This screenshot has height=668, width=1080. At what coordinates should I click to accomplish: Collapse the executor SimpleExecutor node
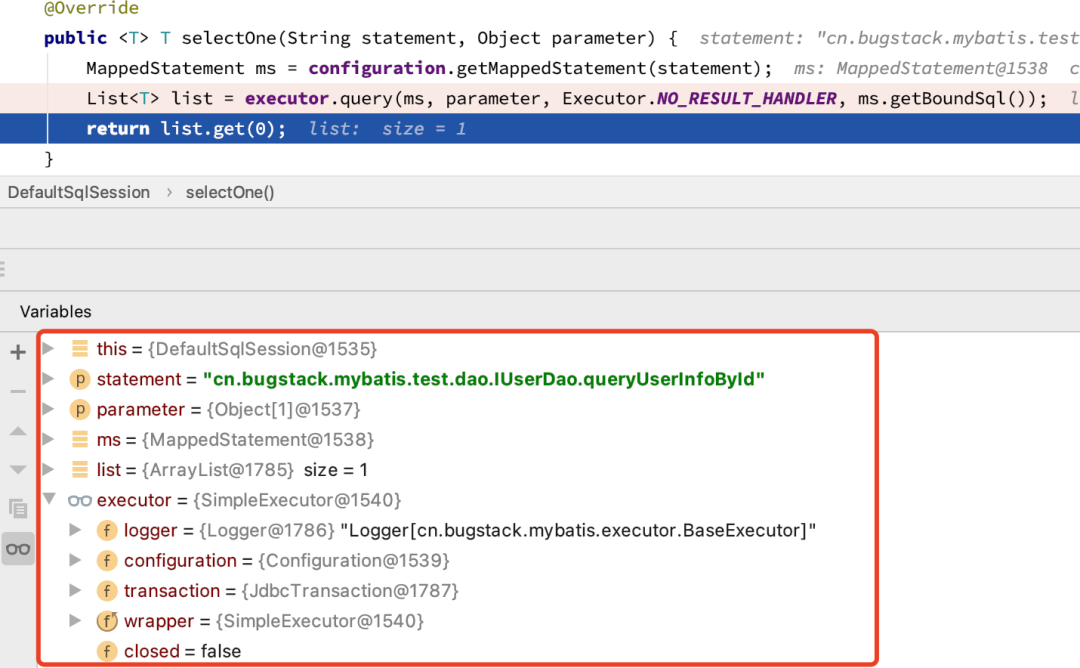48,500
